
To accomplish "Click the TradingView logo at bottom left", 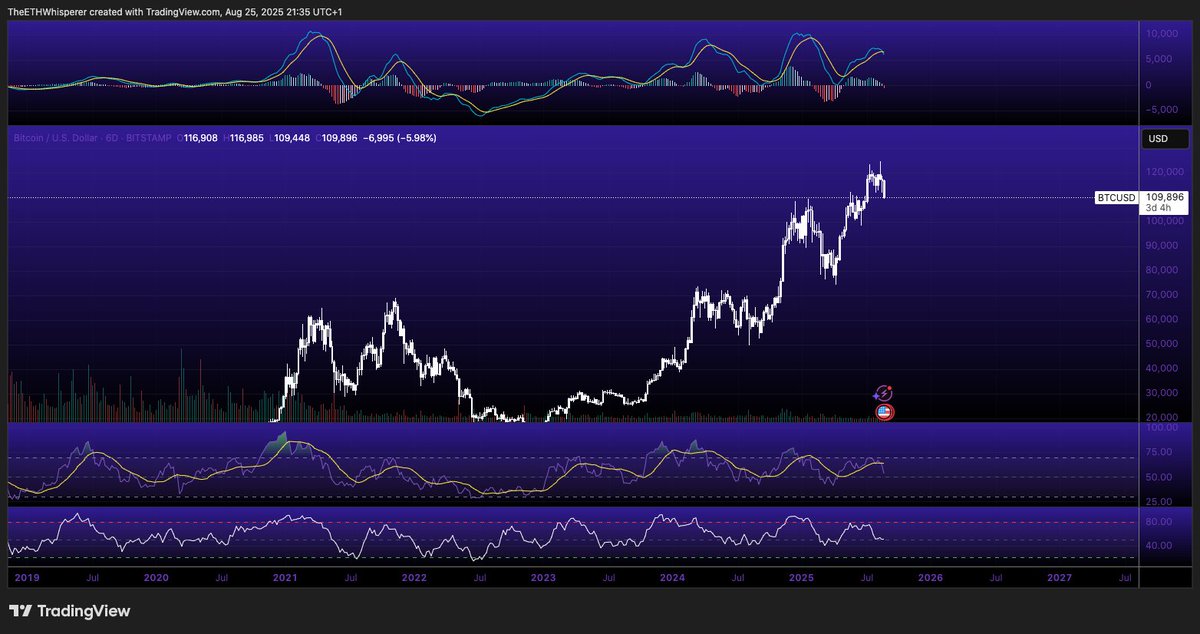I will click(x=70, y=611).
